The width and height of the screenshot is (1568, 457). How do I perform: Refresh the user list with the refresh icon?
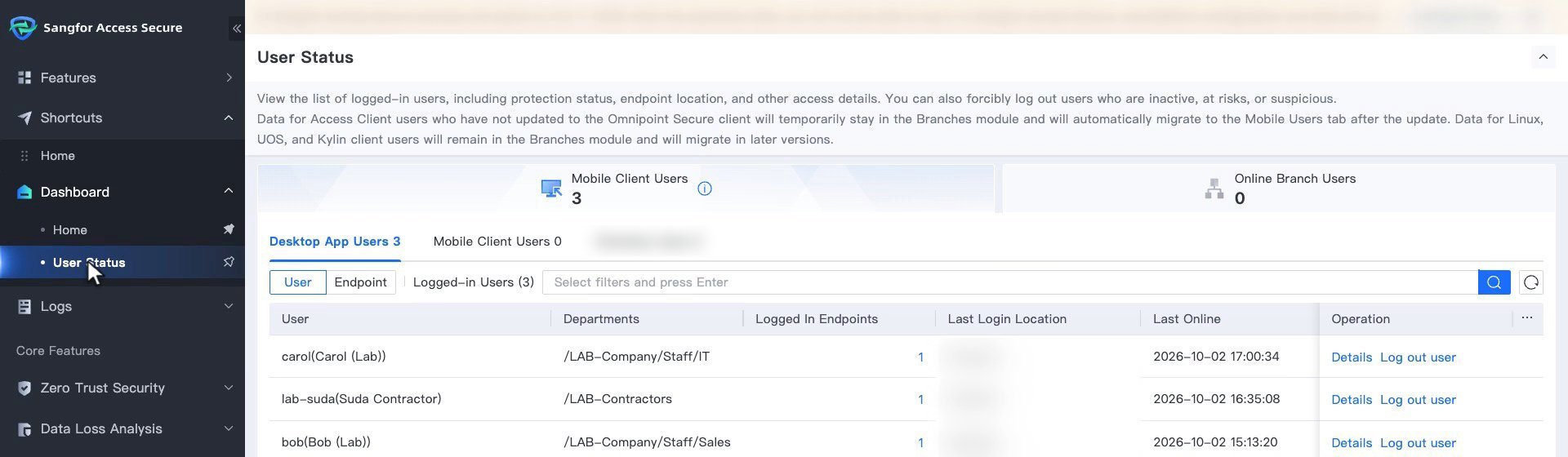click(1531, 282)
